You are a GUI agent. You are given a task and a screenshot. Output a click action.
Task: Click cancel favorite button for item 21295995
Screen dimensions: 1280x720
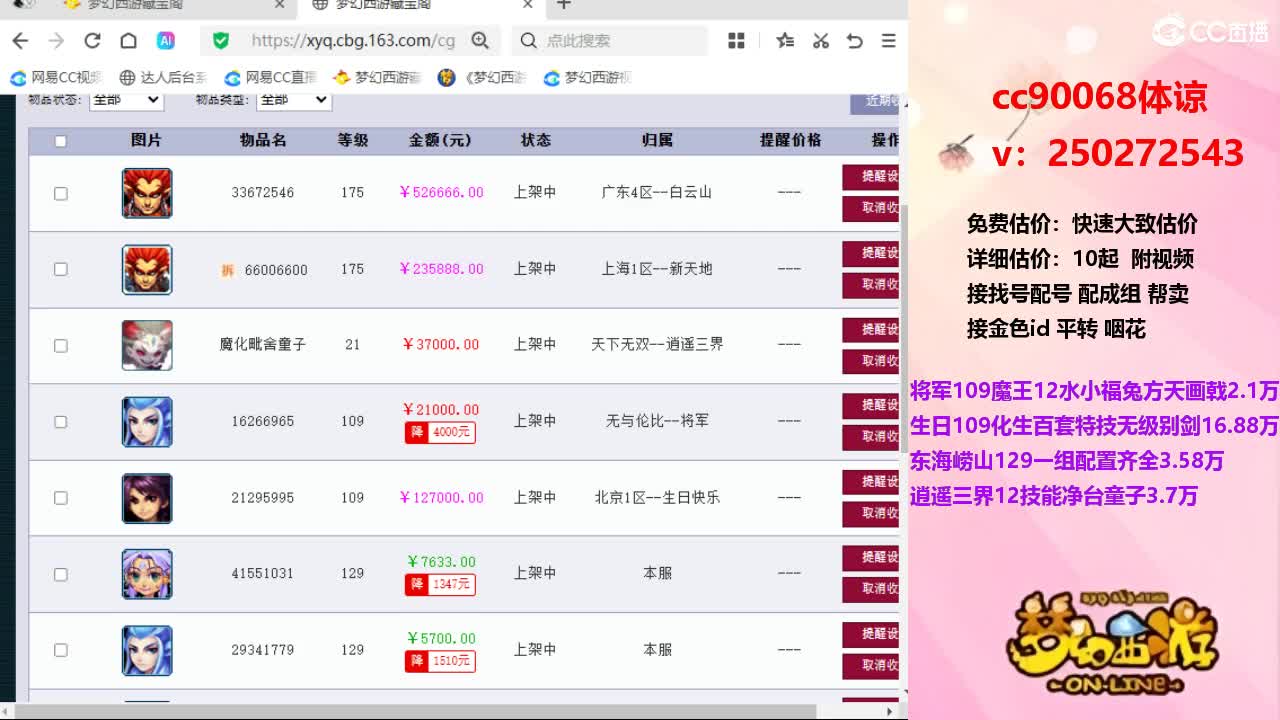pos(871,513)
